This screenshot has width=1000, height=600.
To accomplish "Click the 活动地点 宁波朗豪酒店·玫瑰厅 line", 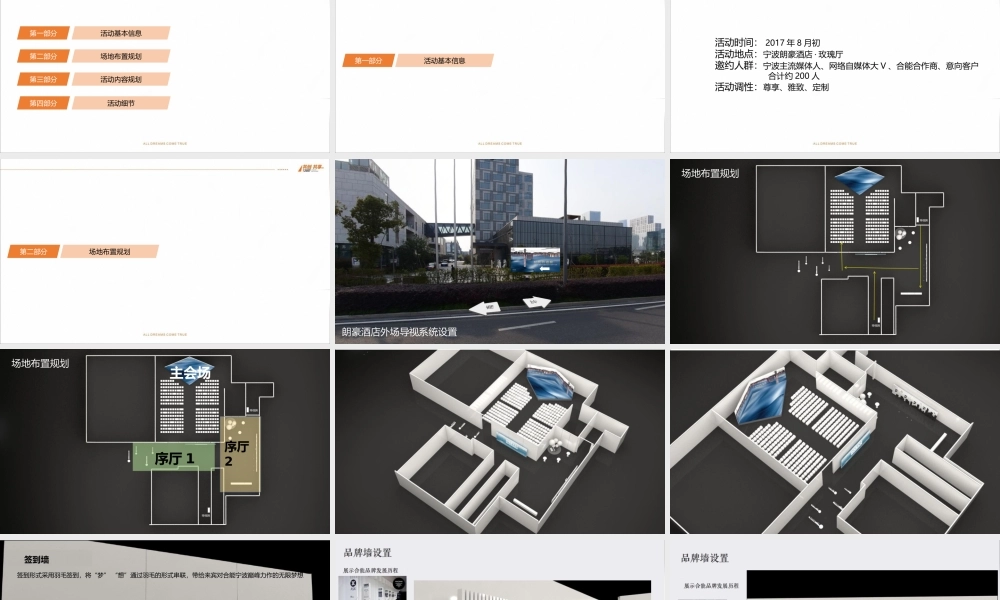I will tap(779, 54).
